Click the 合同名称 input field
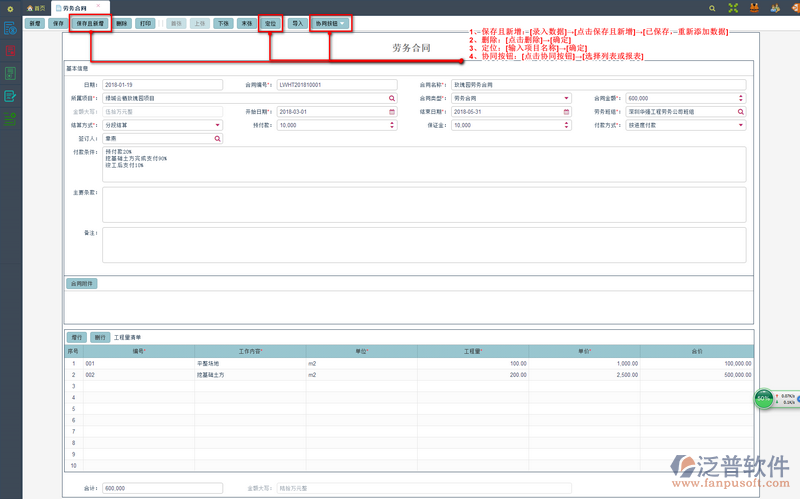This screenshot has width=800, height=499. [x=598, y=85]
